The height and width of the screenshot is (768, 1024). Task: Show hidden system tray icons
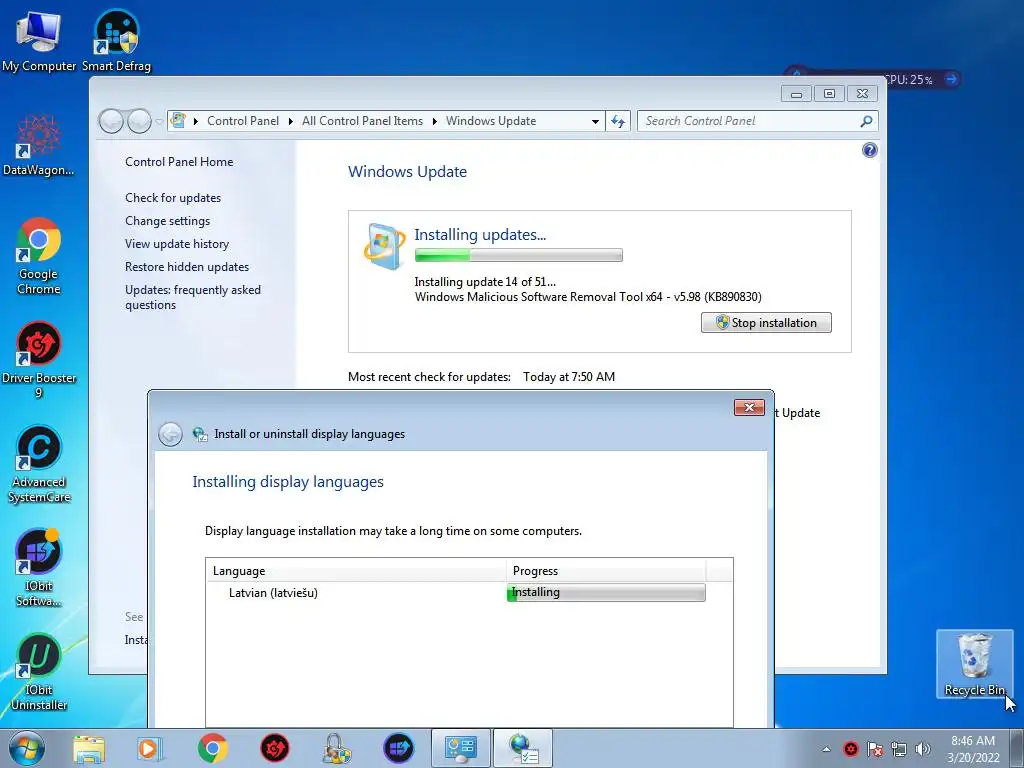point(826,749)
